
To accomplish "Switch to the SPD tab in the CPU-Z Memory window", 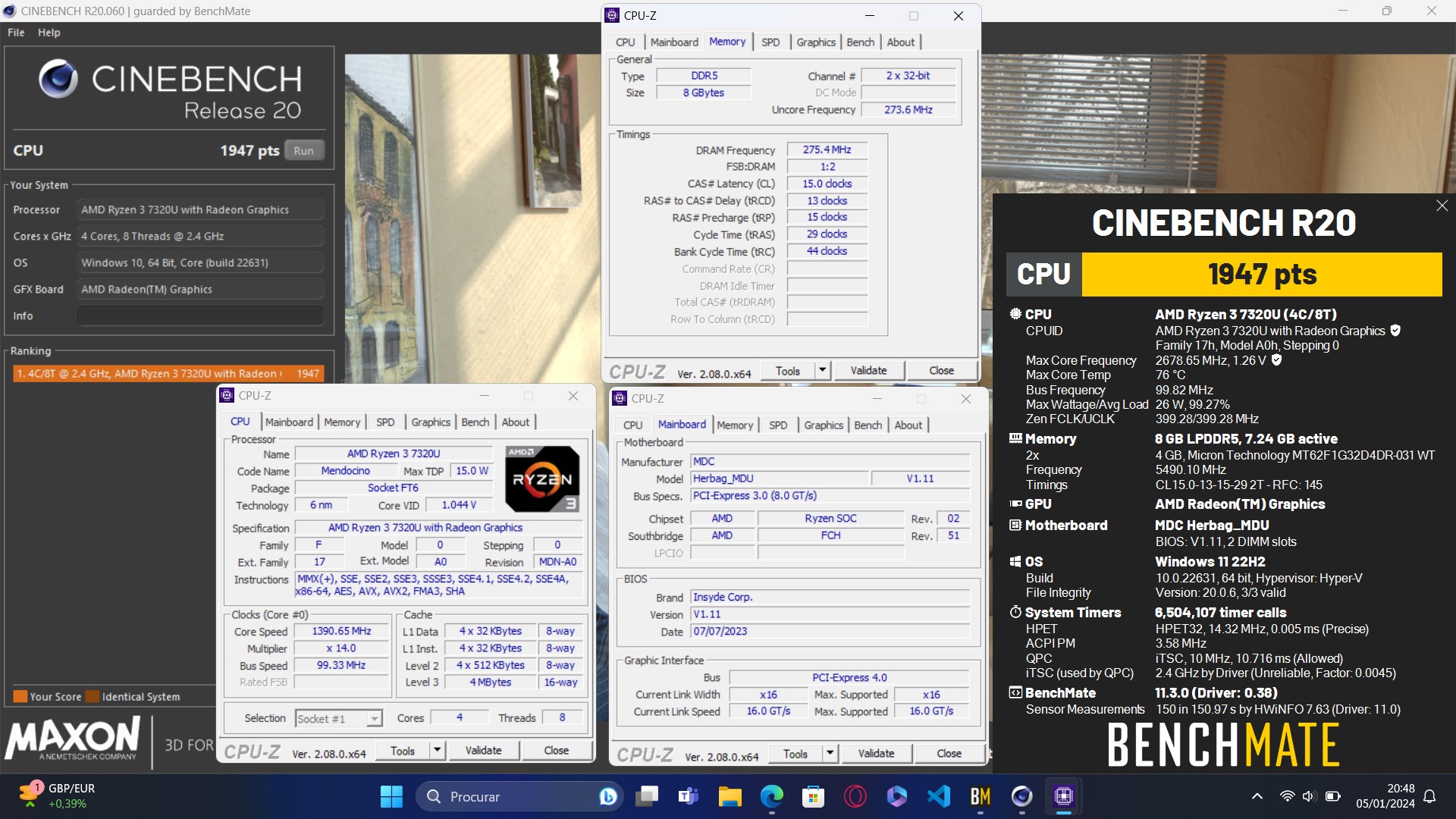I will pos(770,42).
